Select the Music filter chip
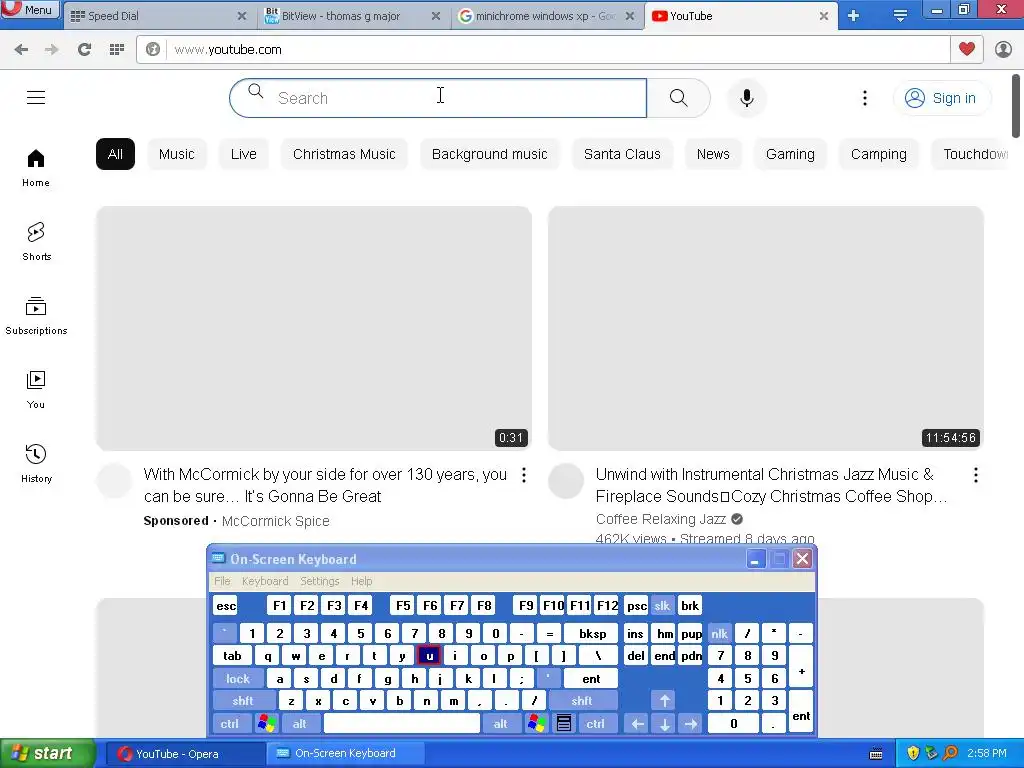This screenshot has width=1024, height=768. (x=177, y=154)
